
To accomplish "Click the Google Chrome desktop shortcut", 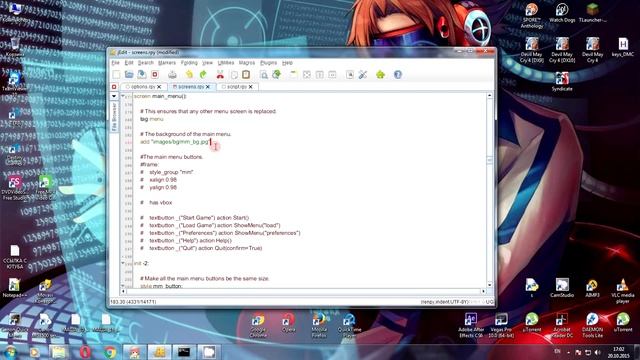I will pyautogui.click(x=258, y=326).
